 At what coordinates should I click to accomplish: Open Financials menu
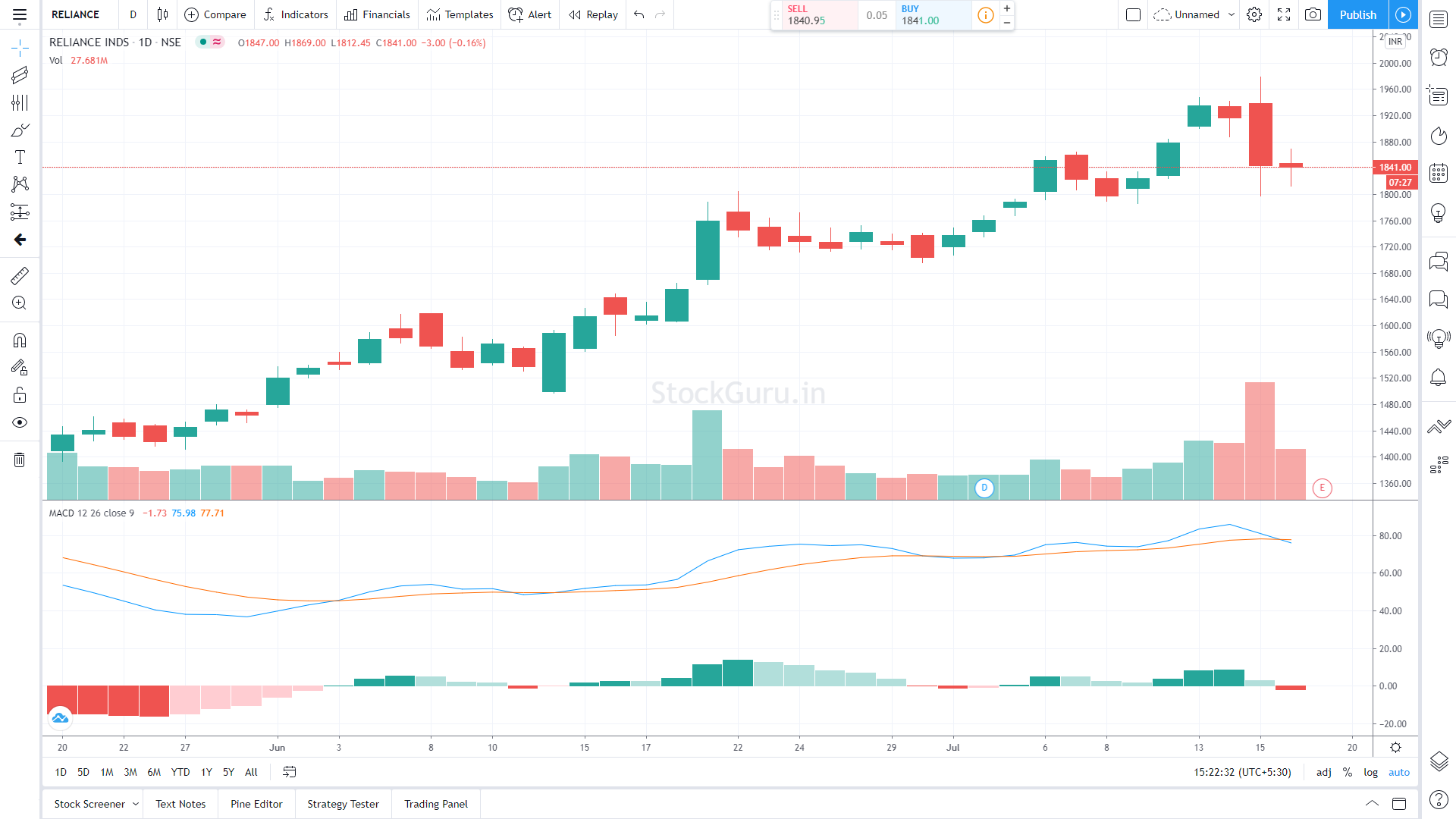[377, 14]
